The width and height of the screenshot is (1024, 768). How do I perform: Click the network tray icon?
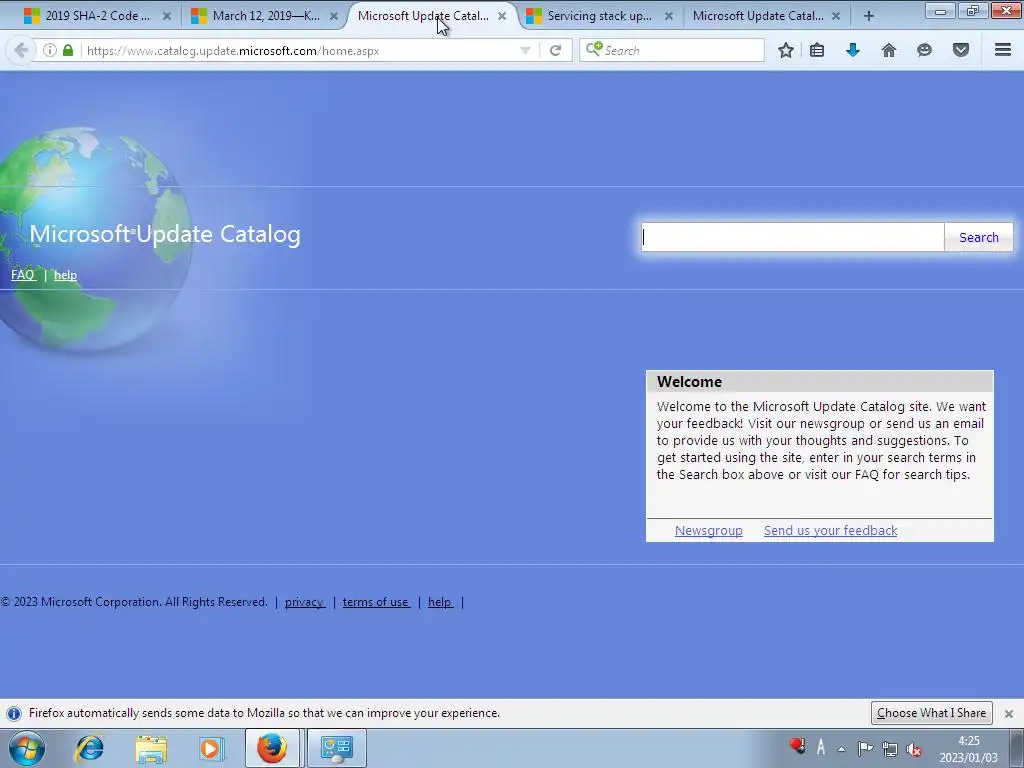click(890, 749)
